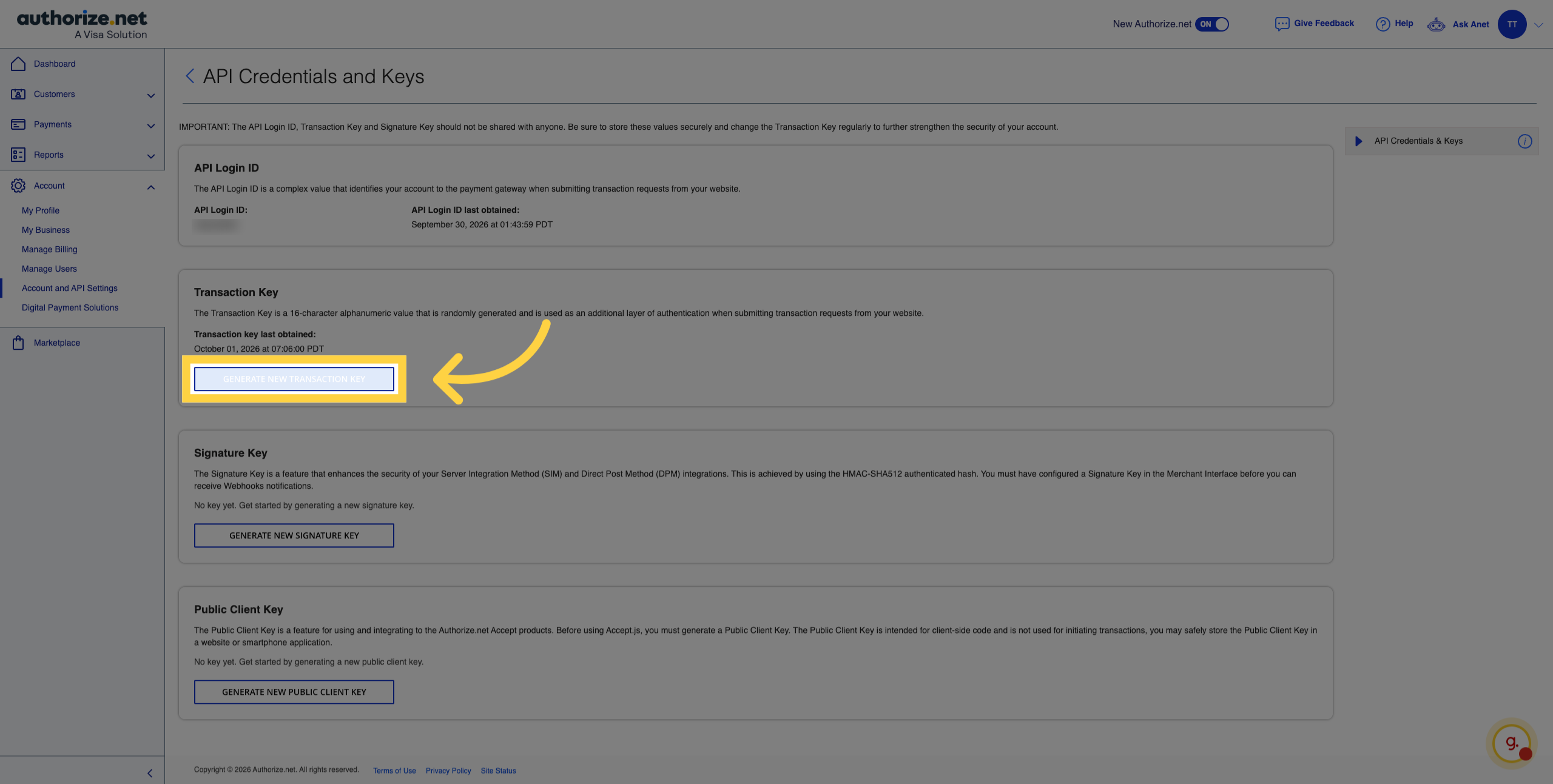Open Account and API Settings
Viewport: 1553px width, 784px height.
point(70,288)
